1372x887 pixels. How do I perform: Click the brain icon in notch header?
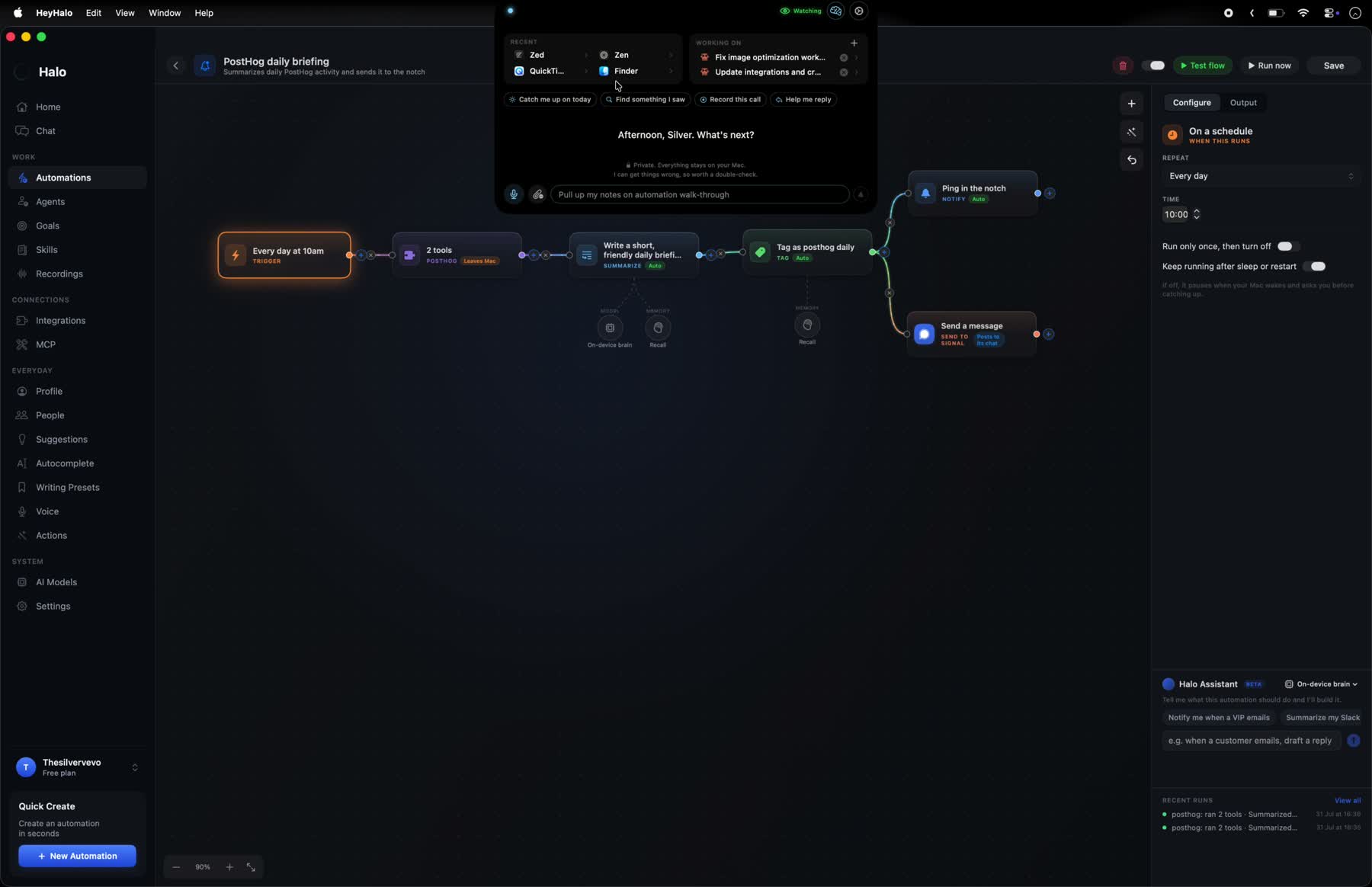836,11
